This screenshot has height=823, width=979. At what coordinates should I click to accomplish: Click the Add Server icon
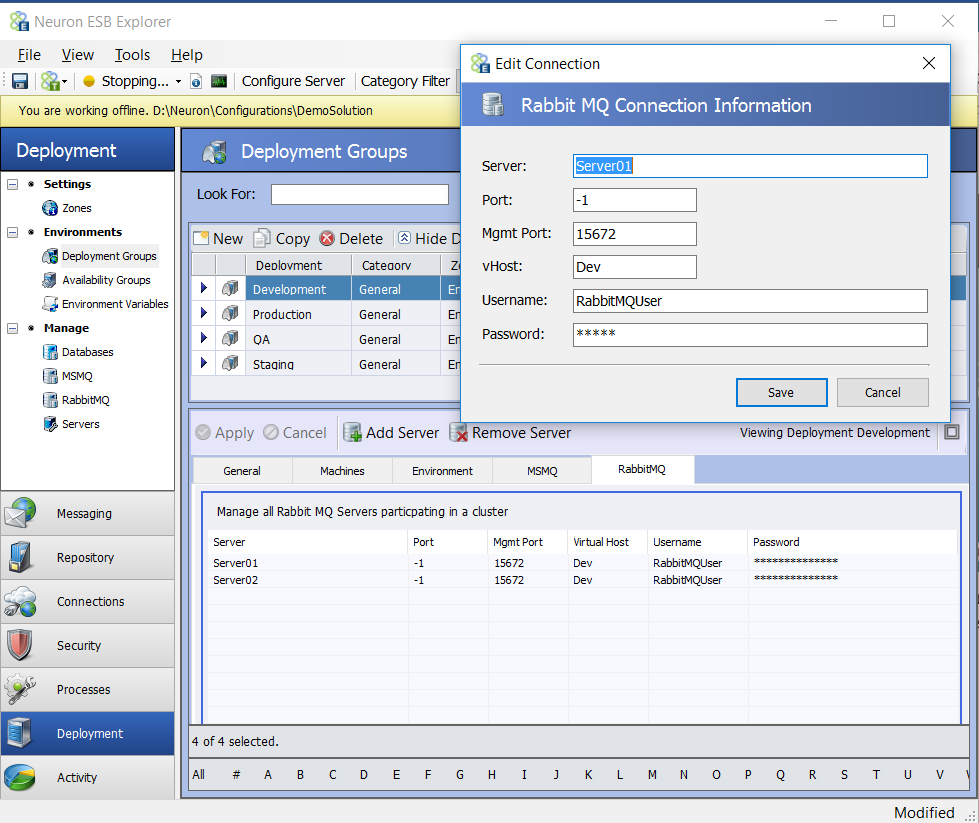pos(353,432)
